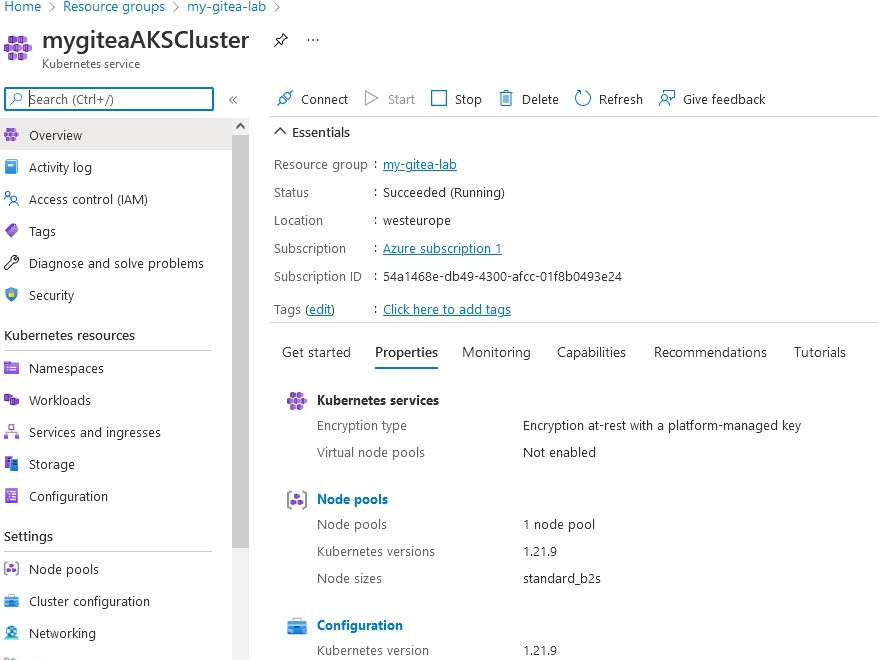Click the Give feedback person icon
This screenshot has height=660, width=878.
pos(667,99)
